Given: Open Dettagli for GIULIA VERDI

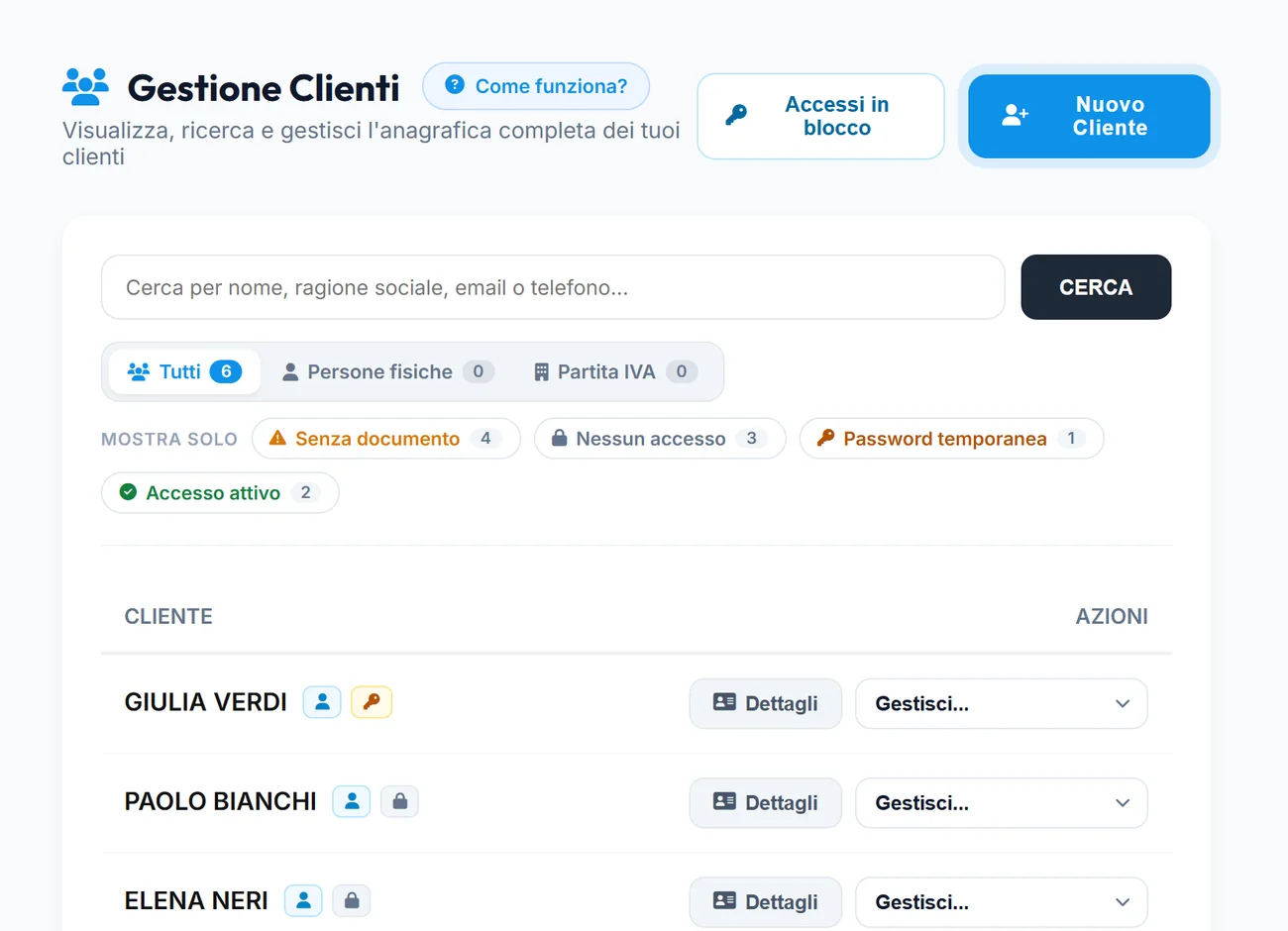Looking at the screenshot, I should click(766, 703).
